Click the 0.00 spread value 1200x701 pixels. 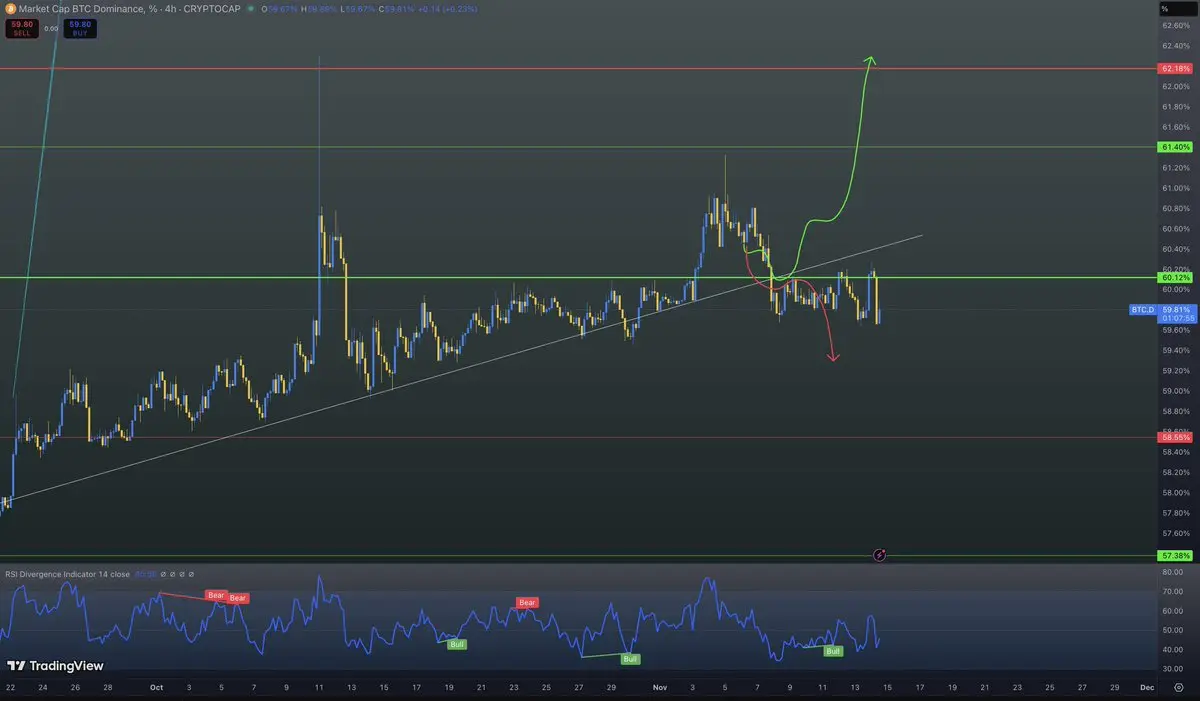click(51, 29)
